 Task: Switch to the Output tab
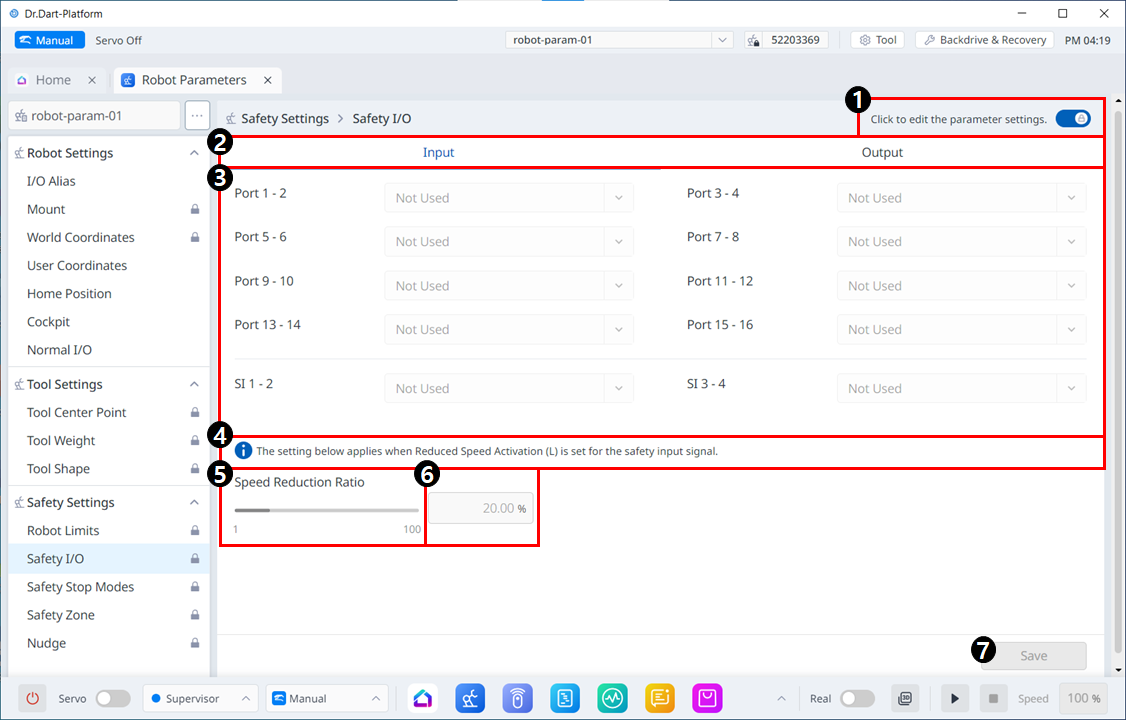pos(882,153)
